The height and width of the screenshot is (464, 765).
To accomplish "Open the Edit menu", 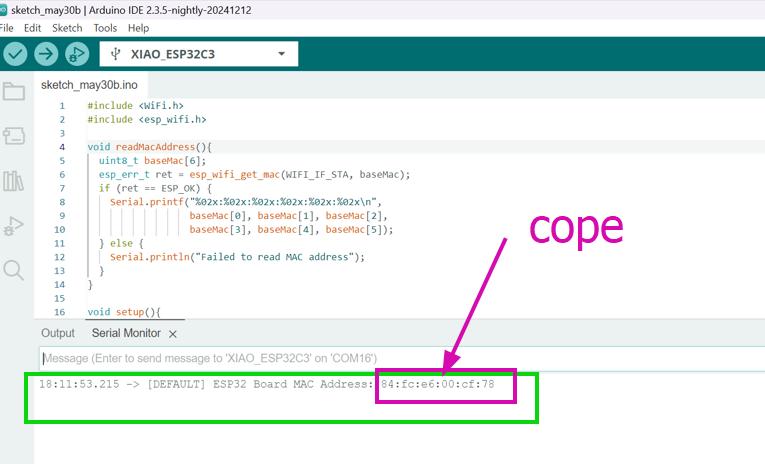I will (32, 28).
